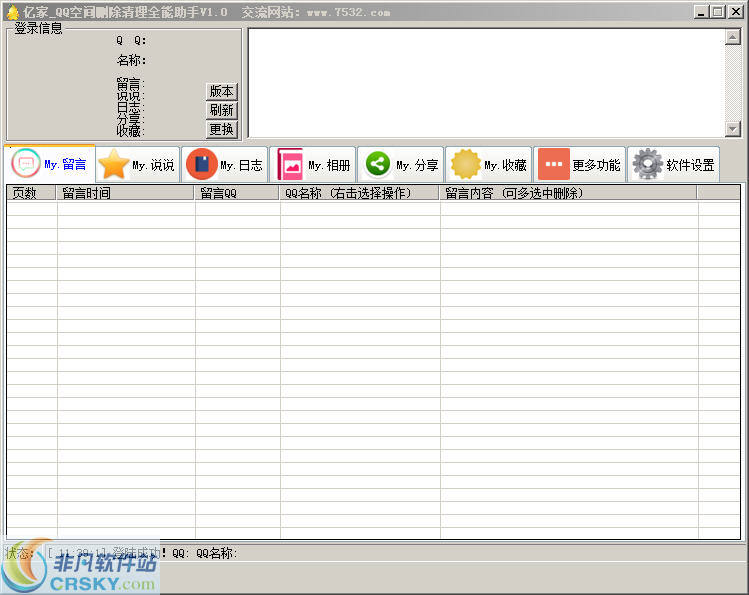Show the My.收藏 tab
This screenshot has height=595, width=749.
coord(489,164)
